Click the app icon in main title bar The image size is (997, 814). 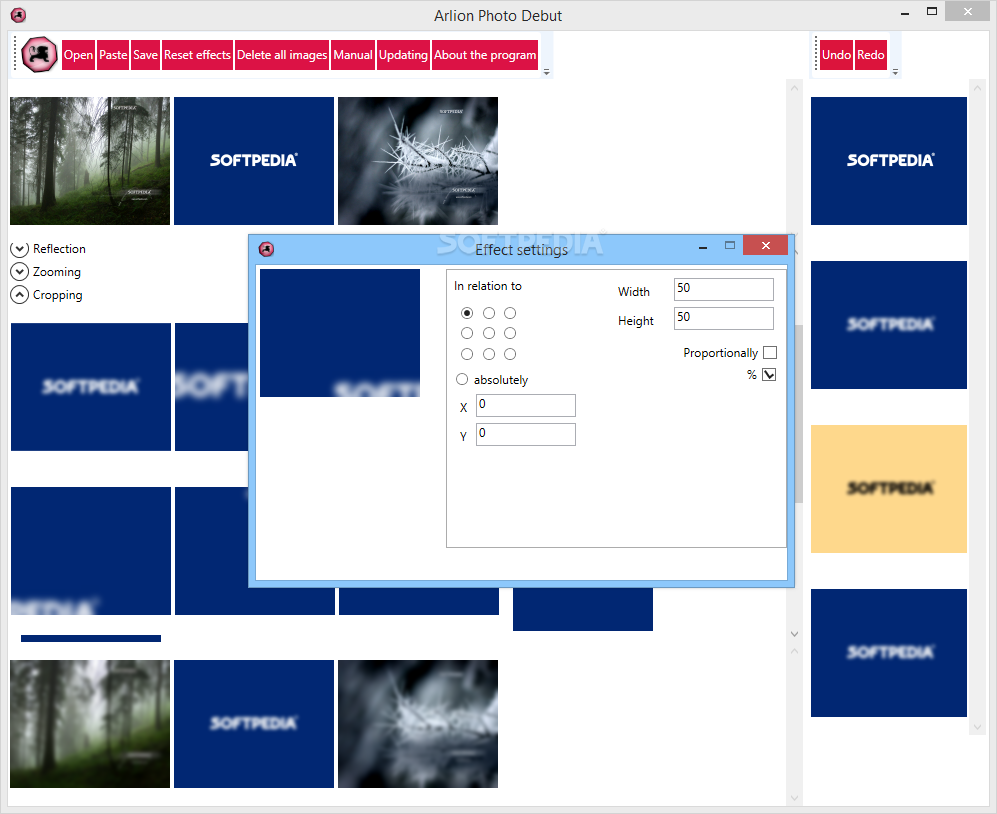click(18, 15)
